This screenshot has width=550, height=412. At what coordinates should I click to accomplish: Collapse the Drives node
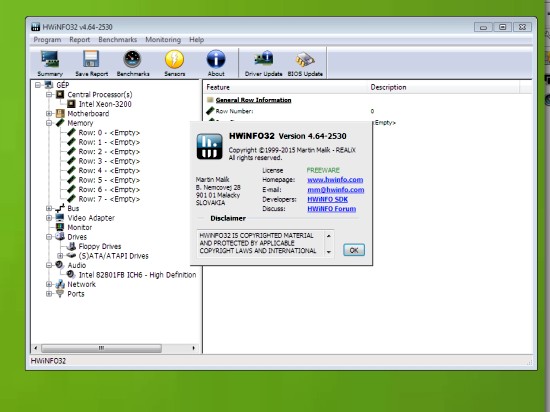[49, 237]
